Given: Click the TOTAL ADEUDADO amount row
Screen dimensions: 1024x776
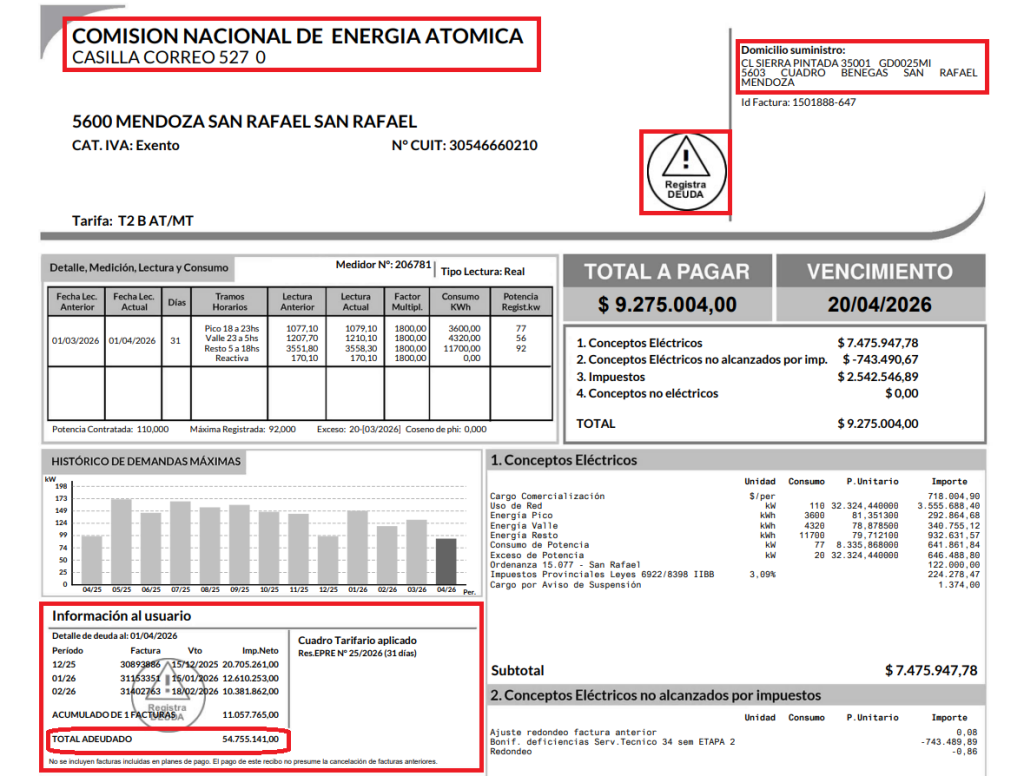Looking at the screenshot, I should click(x=167, y=739).
